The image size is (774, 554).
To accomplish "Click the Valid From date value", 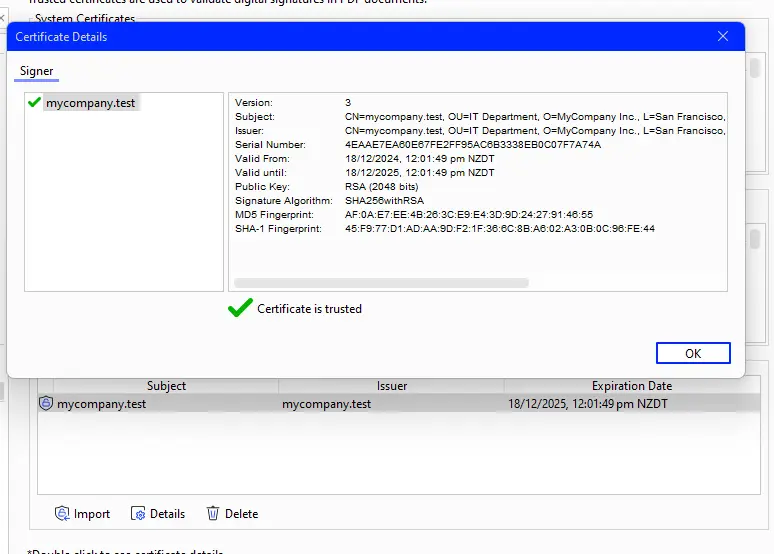I will [x=420, y=158].
